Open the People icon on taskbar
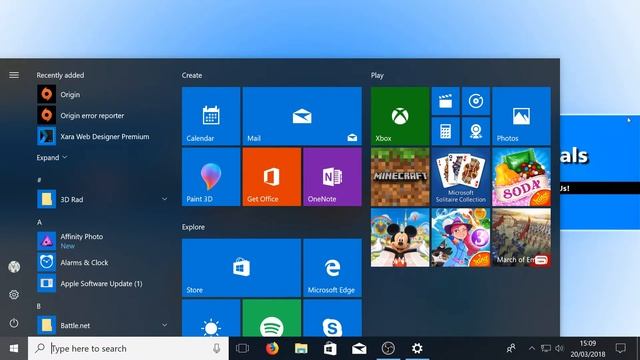Viewport: 640px width, 360px height. tap(511, 349)
